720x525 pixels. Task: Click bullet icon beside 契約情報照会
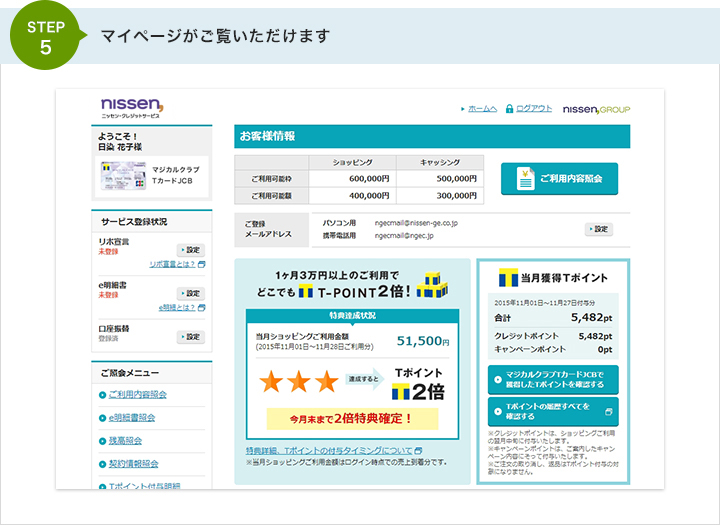point(102,464)
